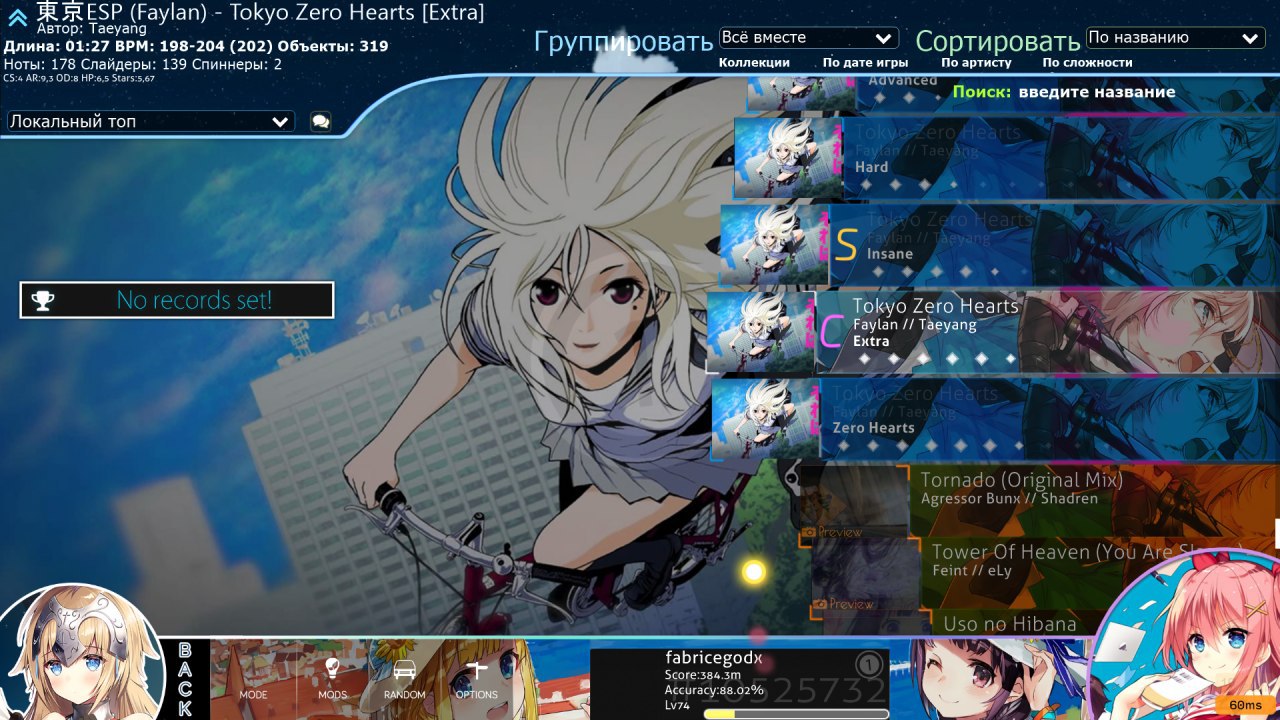The image size is (1280, 720).
Task: Open beatmap OPTIONS icon
Action: 477,678
